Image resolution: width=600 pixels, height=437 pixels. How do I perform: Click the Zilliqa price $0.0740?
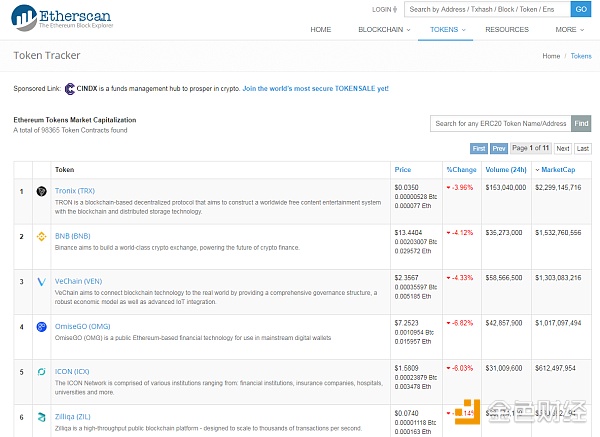(406, 413)
